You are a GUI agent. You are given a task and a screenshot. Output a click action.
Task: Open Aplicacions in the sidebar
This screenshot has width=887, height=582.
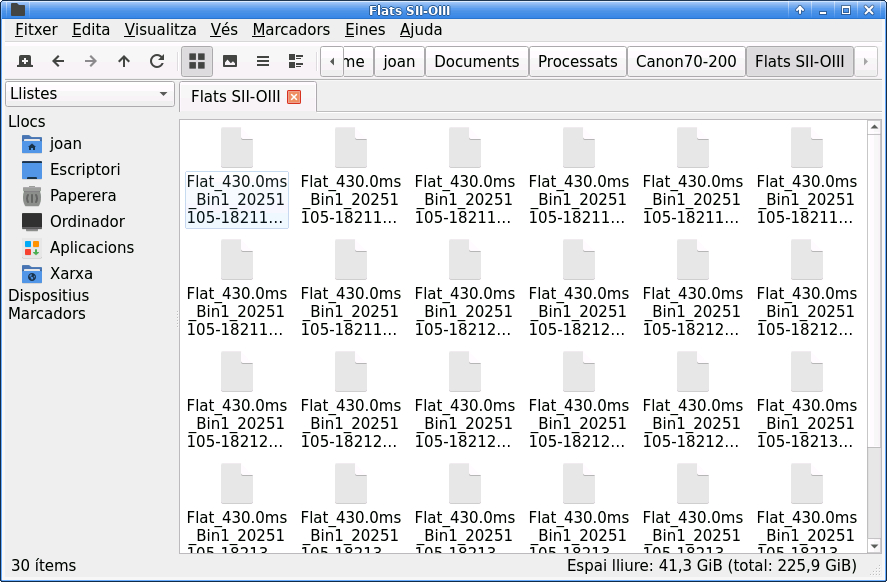click(91, 248)
